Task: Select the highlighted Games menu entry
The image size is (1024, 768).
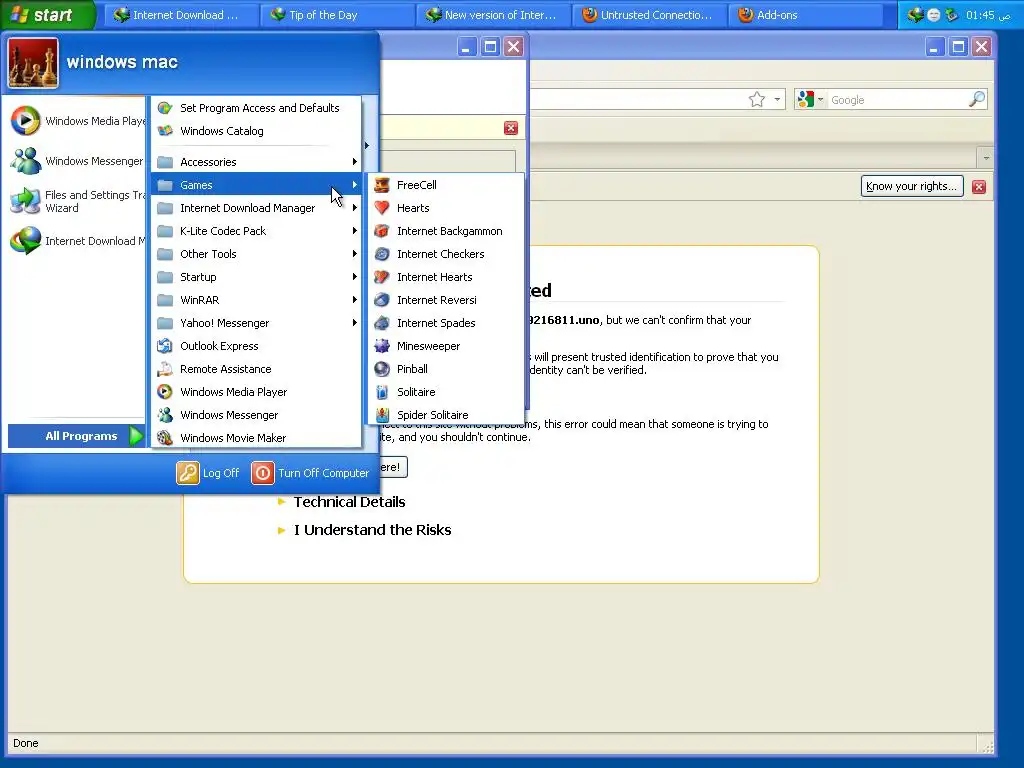Action: tap(256, 185)
